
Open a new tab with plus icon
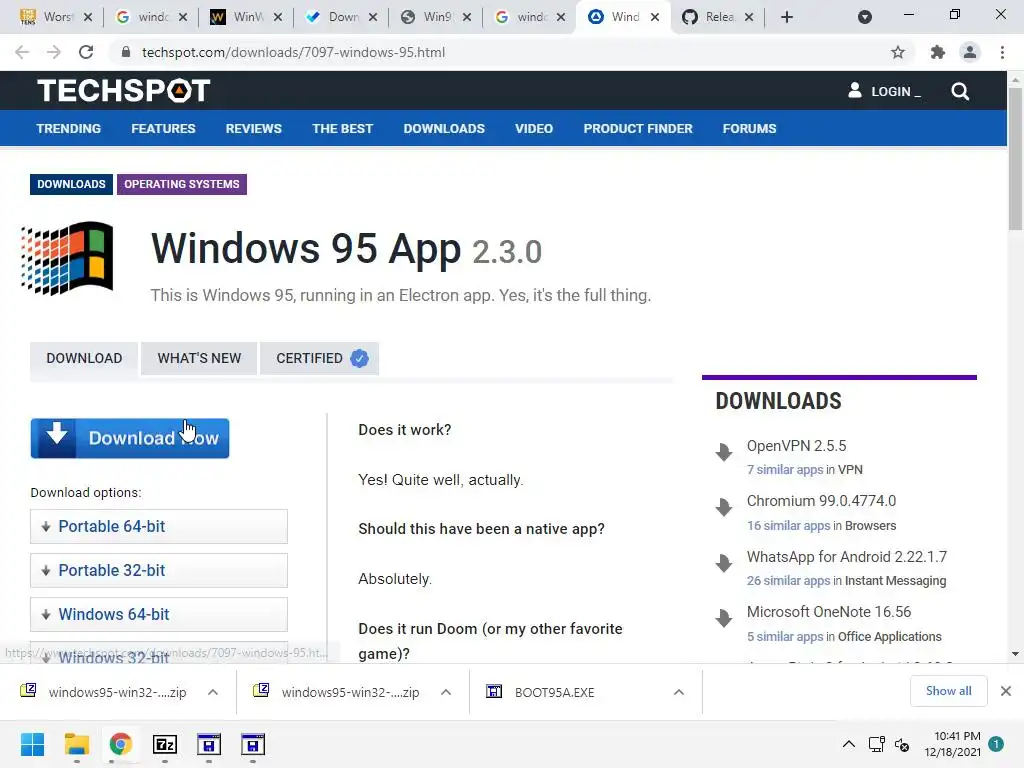click(x=787, y=17)
